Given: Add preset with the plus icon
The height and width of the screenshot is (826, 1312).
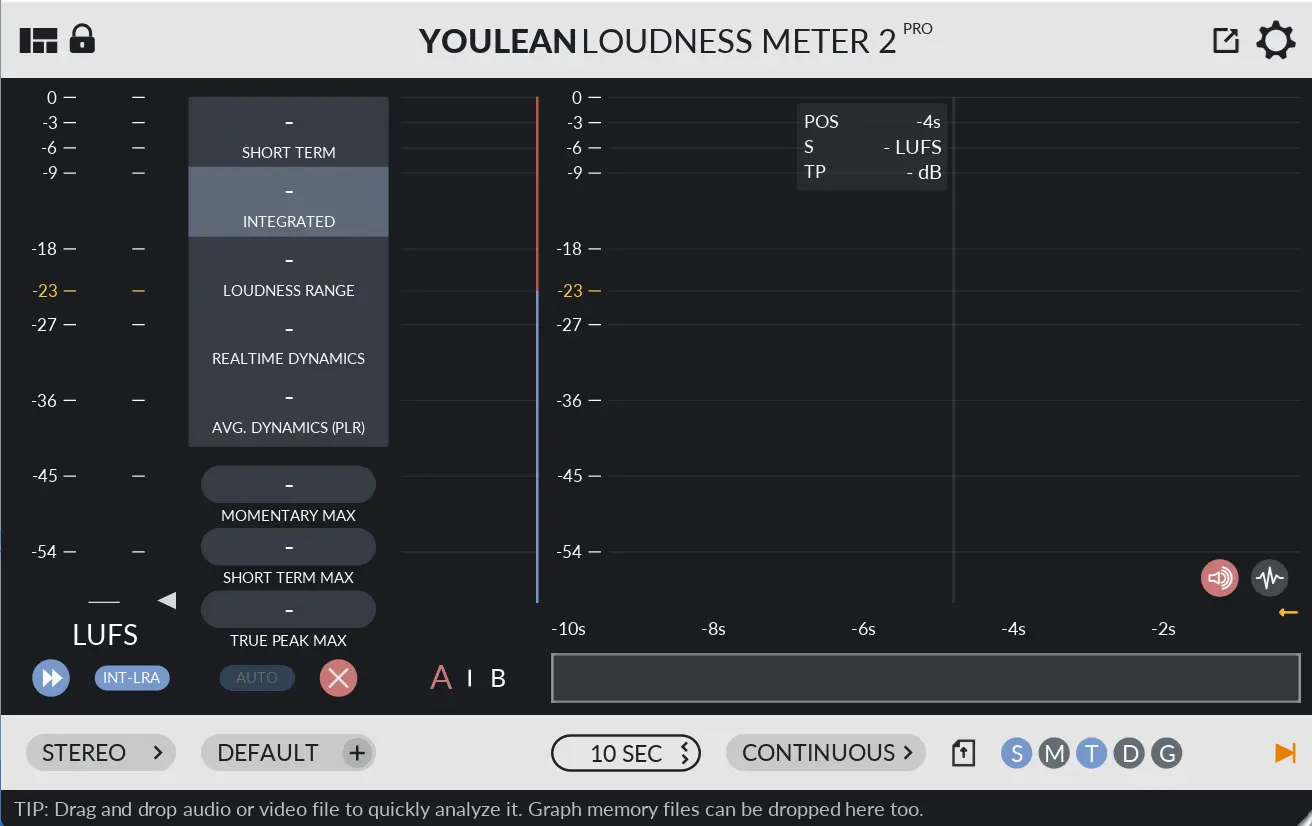Looking at the screenshot, I should [357, 753].
